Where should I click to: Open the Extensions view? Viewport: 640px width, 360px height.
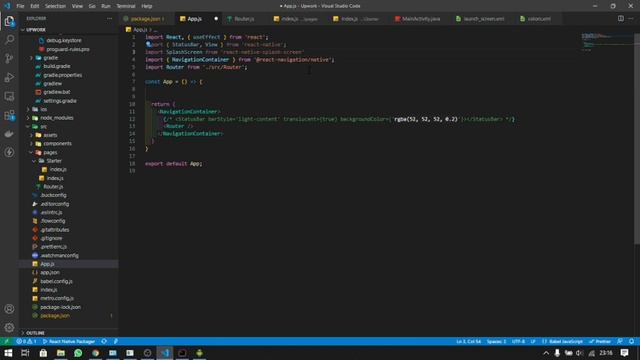9,116
